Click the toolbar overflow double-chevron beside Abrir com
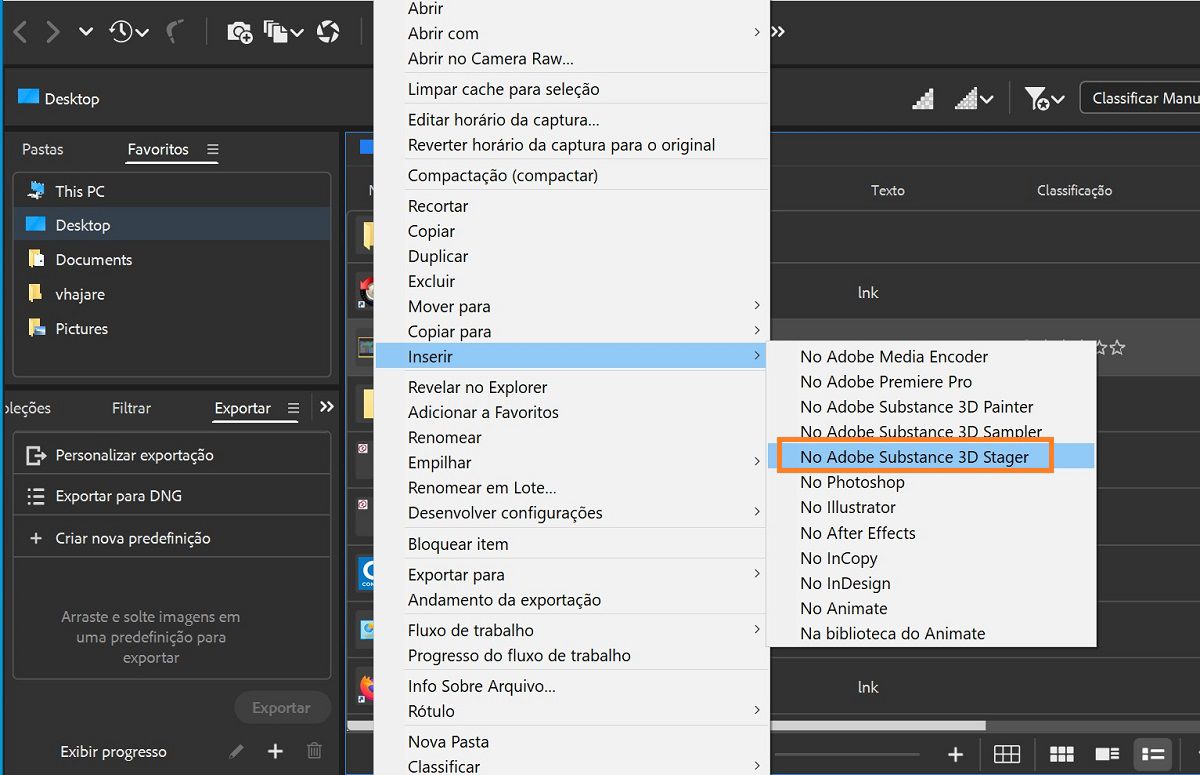The width and height of the screenshot is (1200, 775). pyautogui.click(x=777, y=32)
